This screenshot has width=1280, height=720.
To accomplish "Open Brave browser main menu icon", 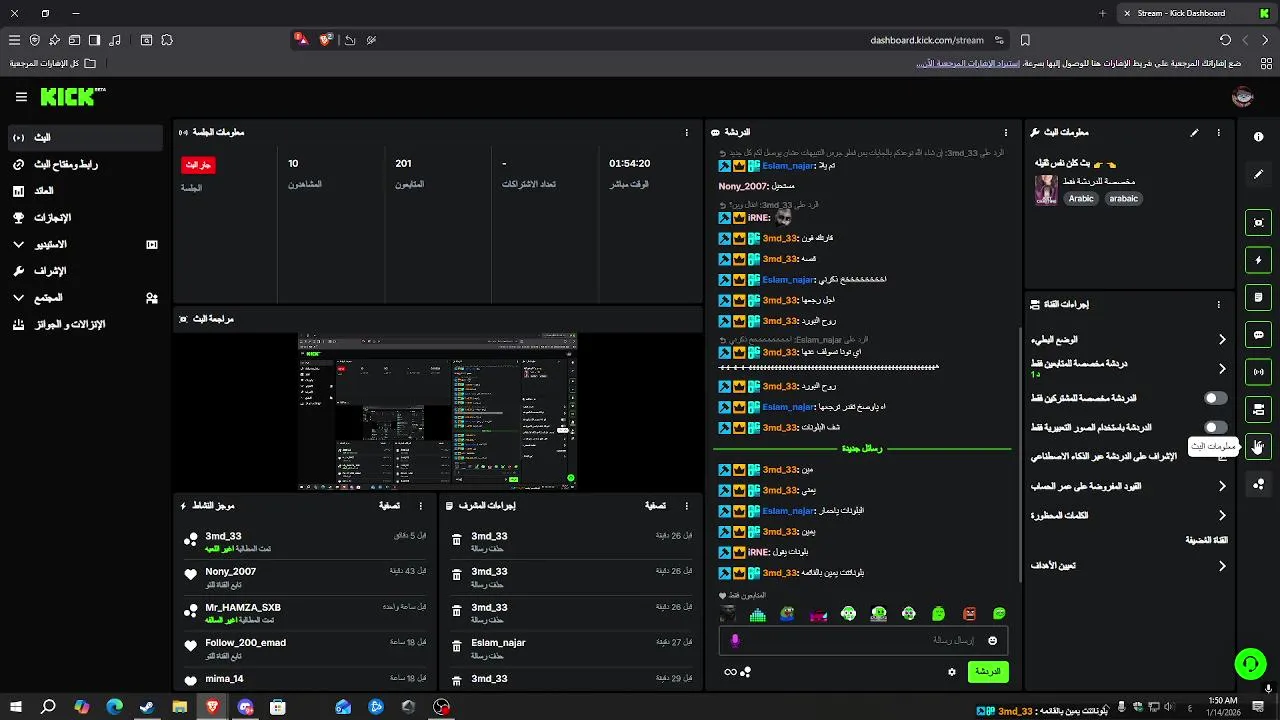I will point(14,40).
